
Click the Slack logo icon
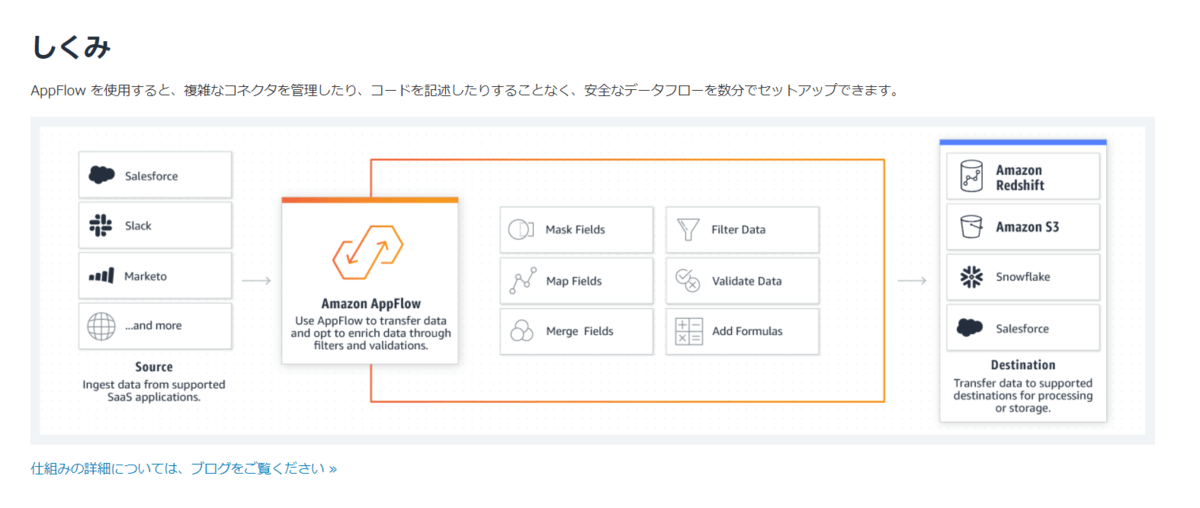coord(101,226)
